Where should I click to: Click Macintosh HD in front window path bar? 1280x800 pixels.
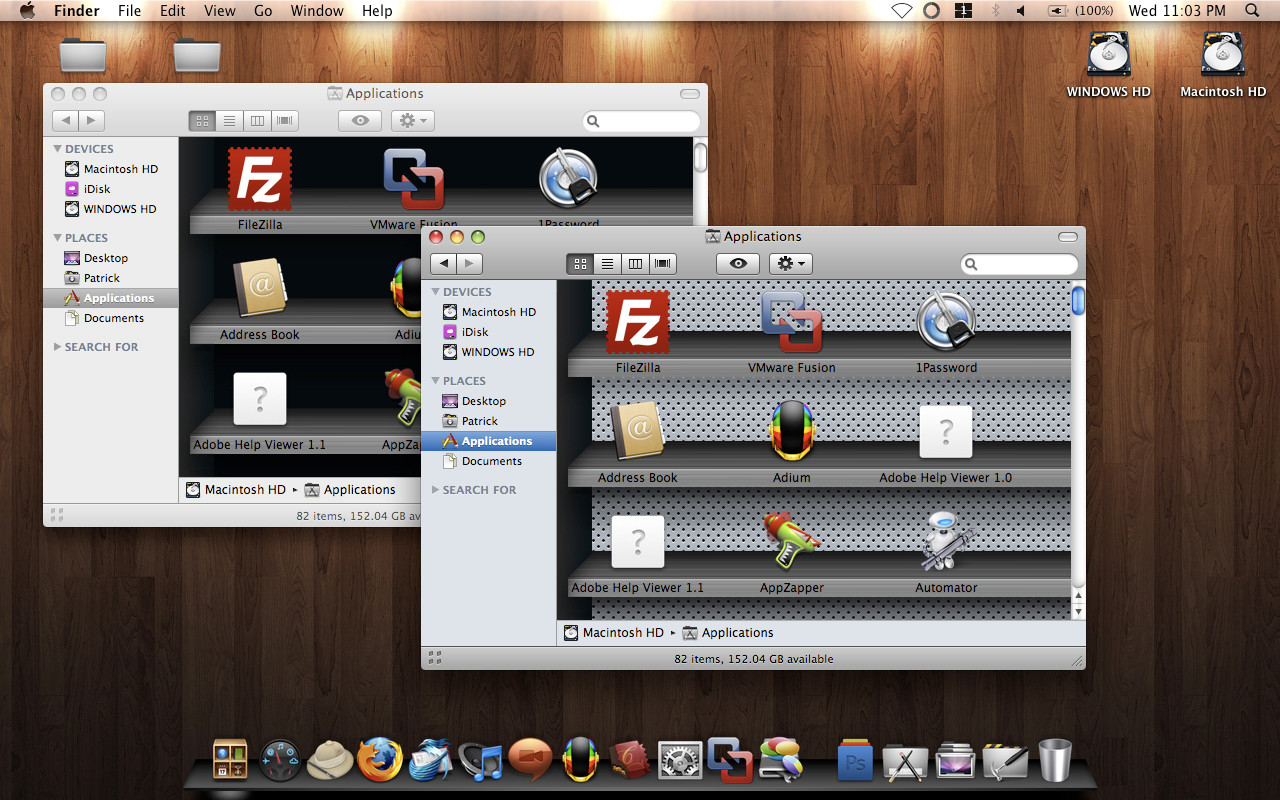[613, 633]
